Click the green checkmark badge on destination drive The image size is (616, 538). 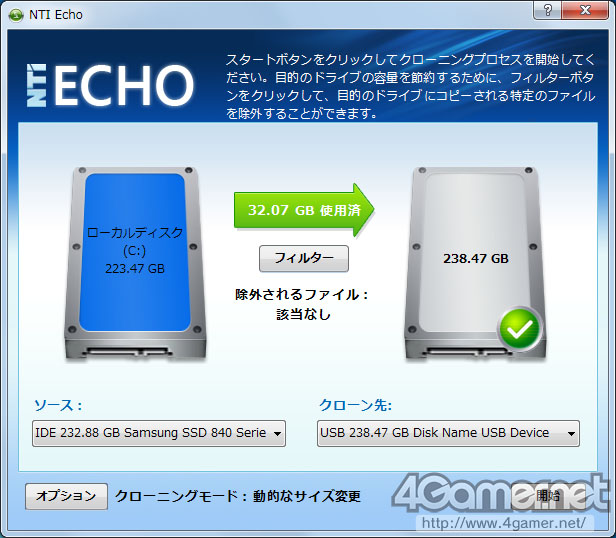520,329
